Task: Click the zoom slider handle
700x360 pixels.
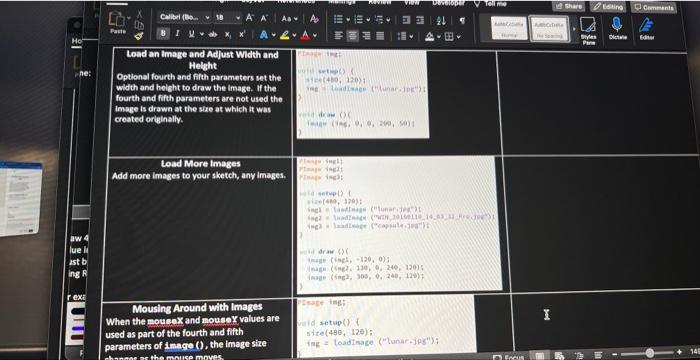Action: (x=650, y=353)
